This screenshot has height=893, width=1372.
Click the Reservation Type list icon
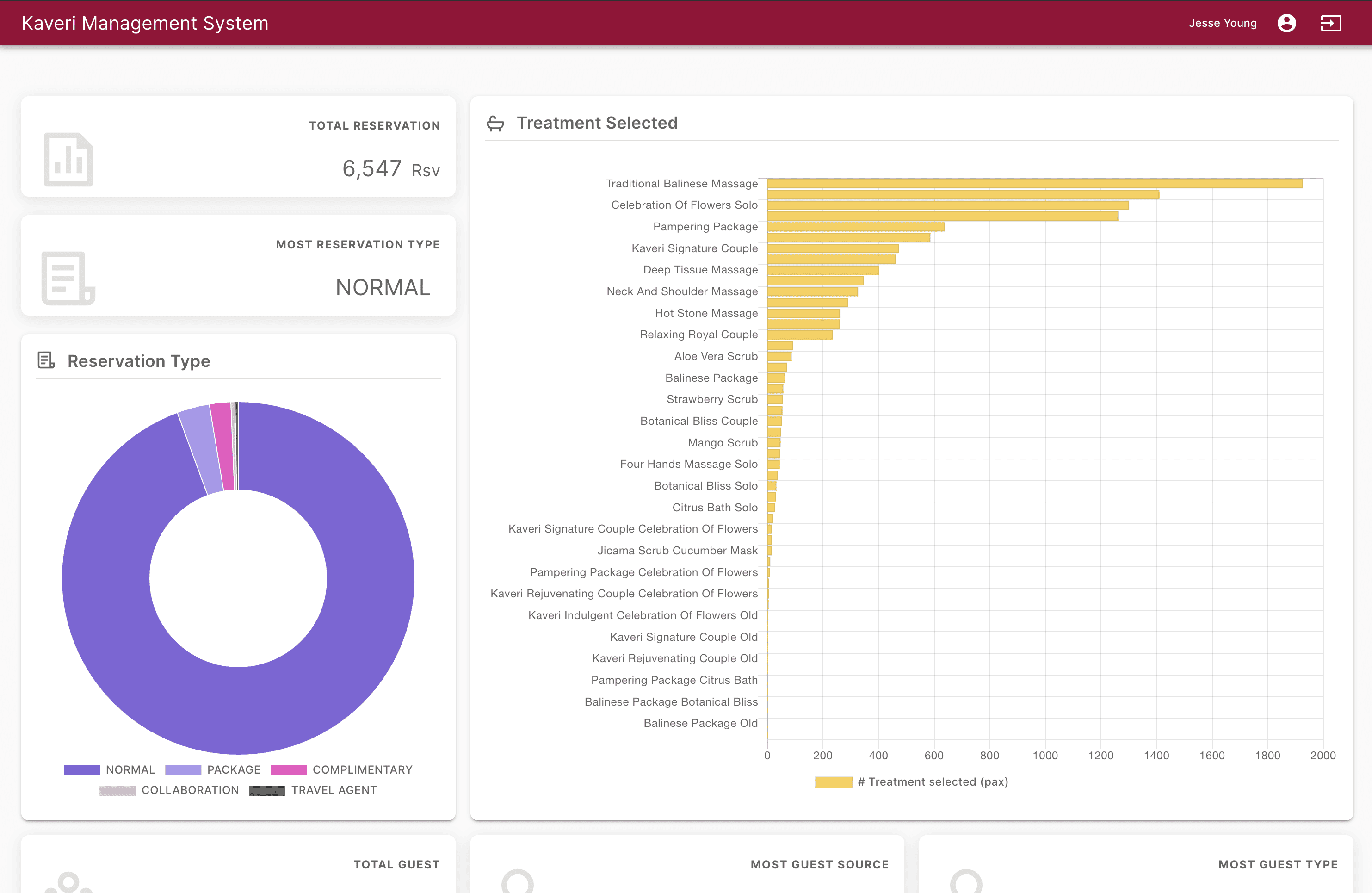coord(46,361)
